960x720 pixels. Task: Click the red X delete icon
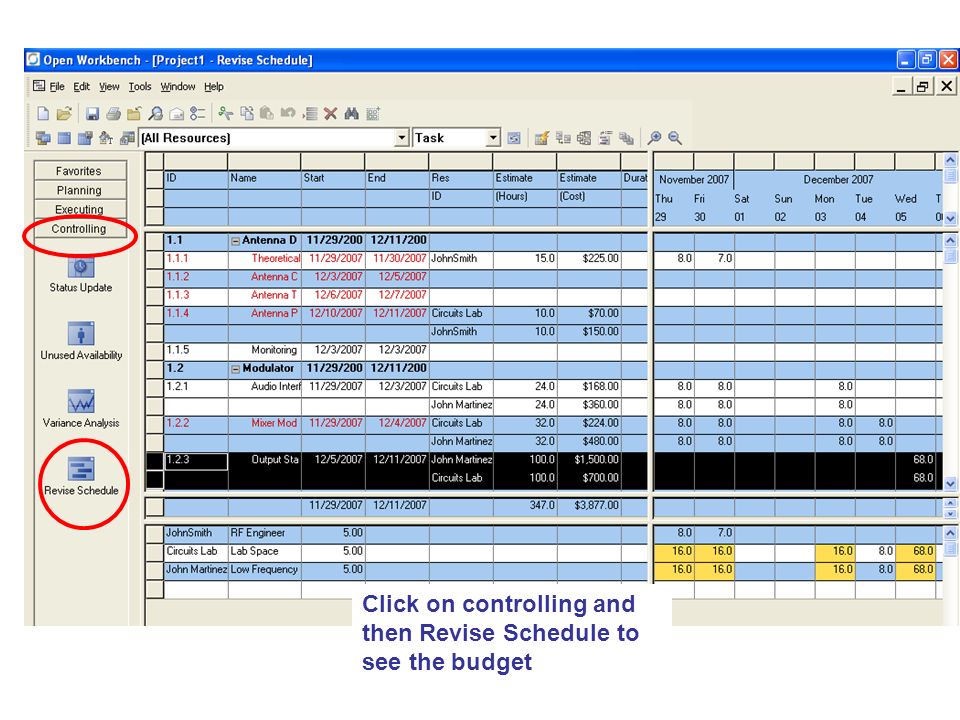pyautogui.click(x=331, y=113)
